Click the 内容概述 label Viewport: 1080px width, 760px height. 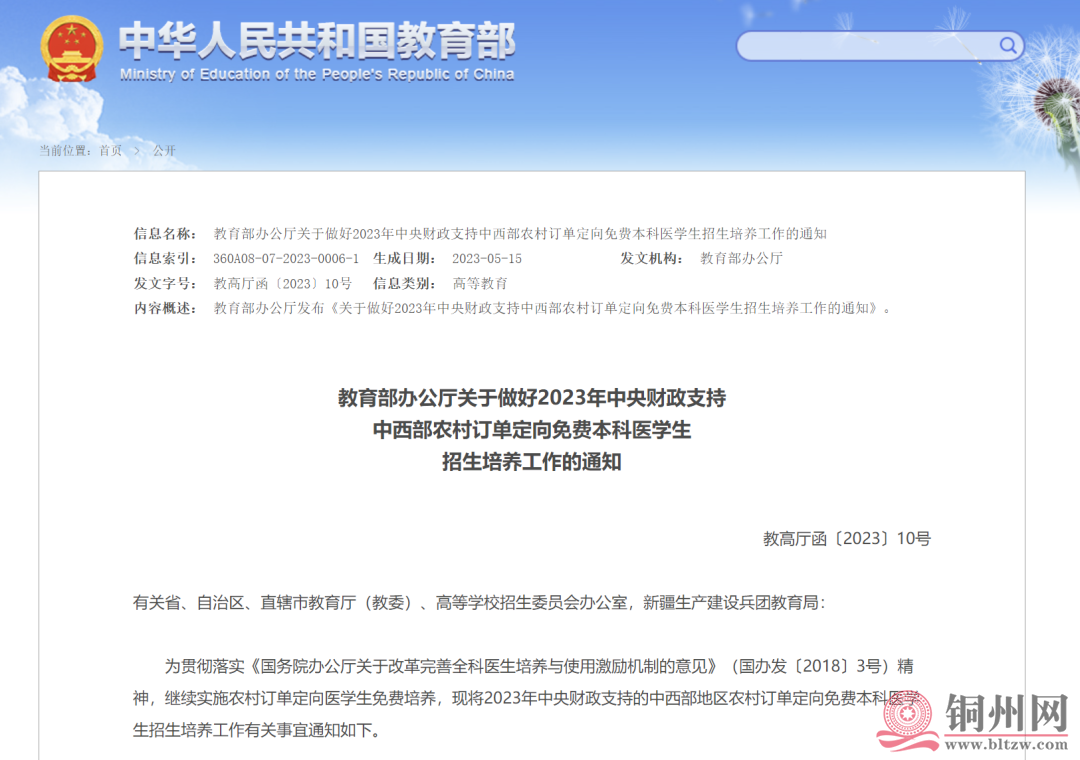click(165, 308)
